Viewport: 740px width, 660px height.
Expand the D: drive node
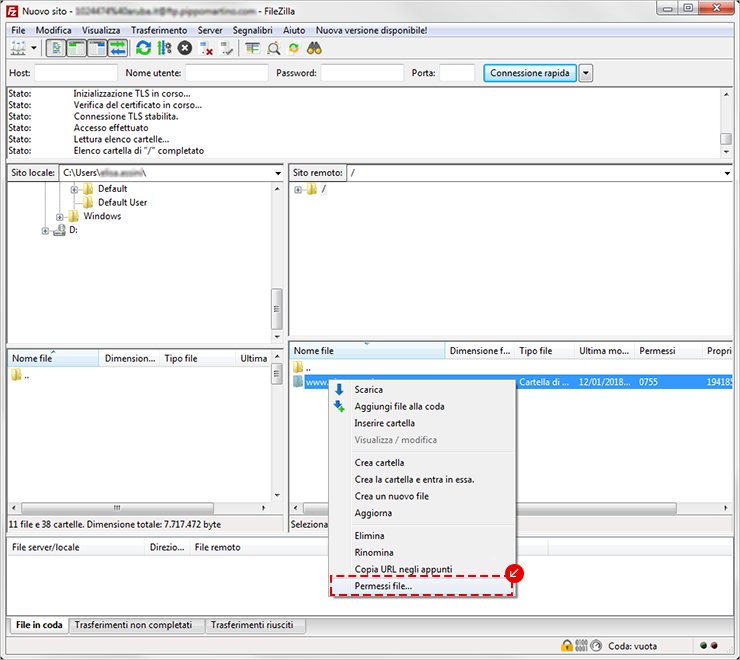click(45, 231)
